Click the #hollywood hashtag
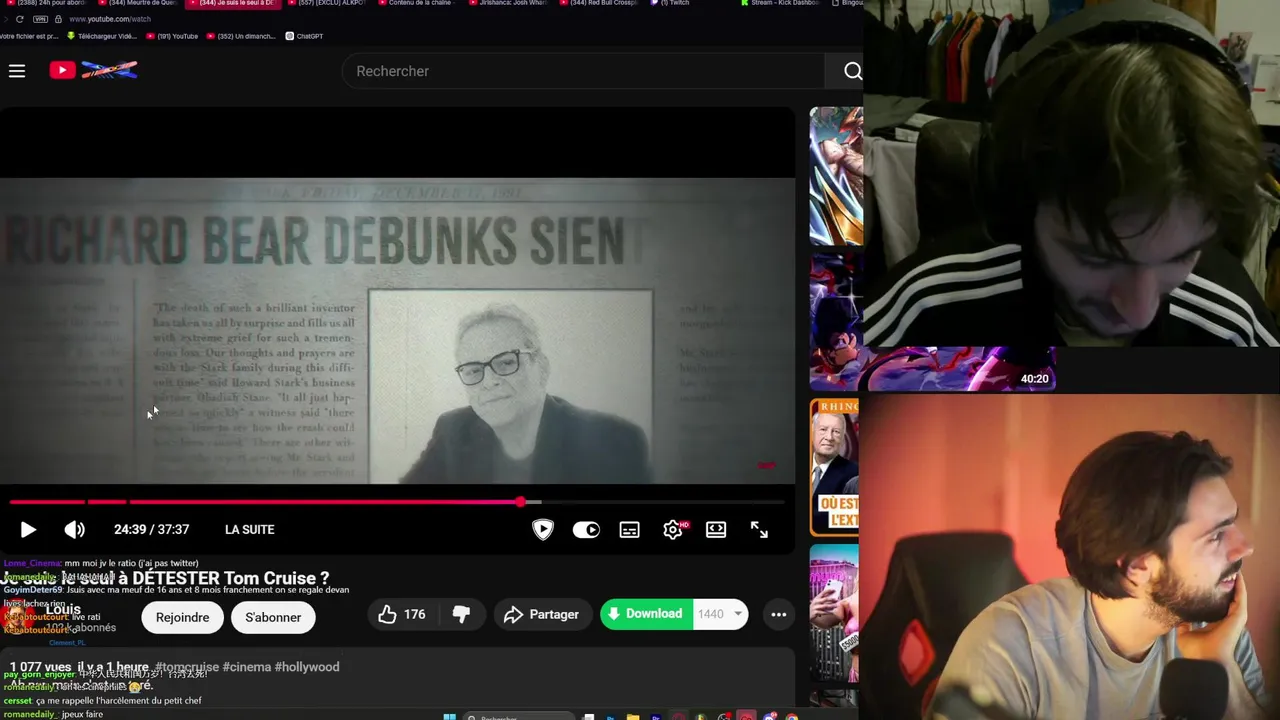The width and height of the screenshot is (1280, 720). click(307, 667)
